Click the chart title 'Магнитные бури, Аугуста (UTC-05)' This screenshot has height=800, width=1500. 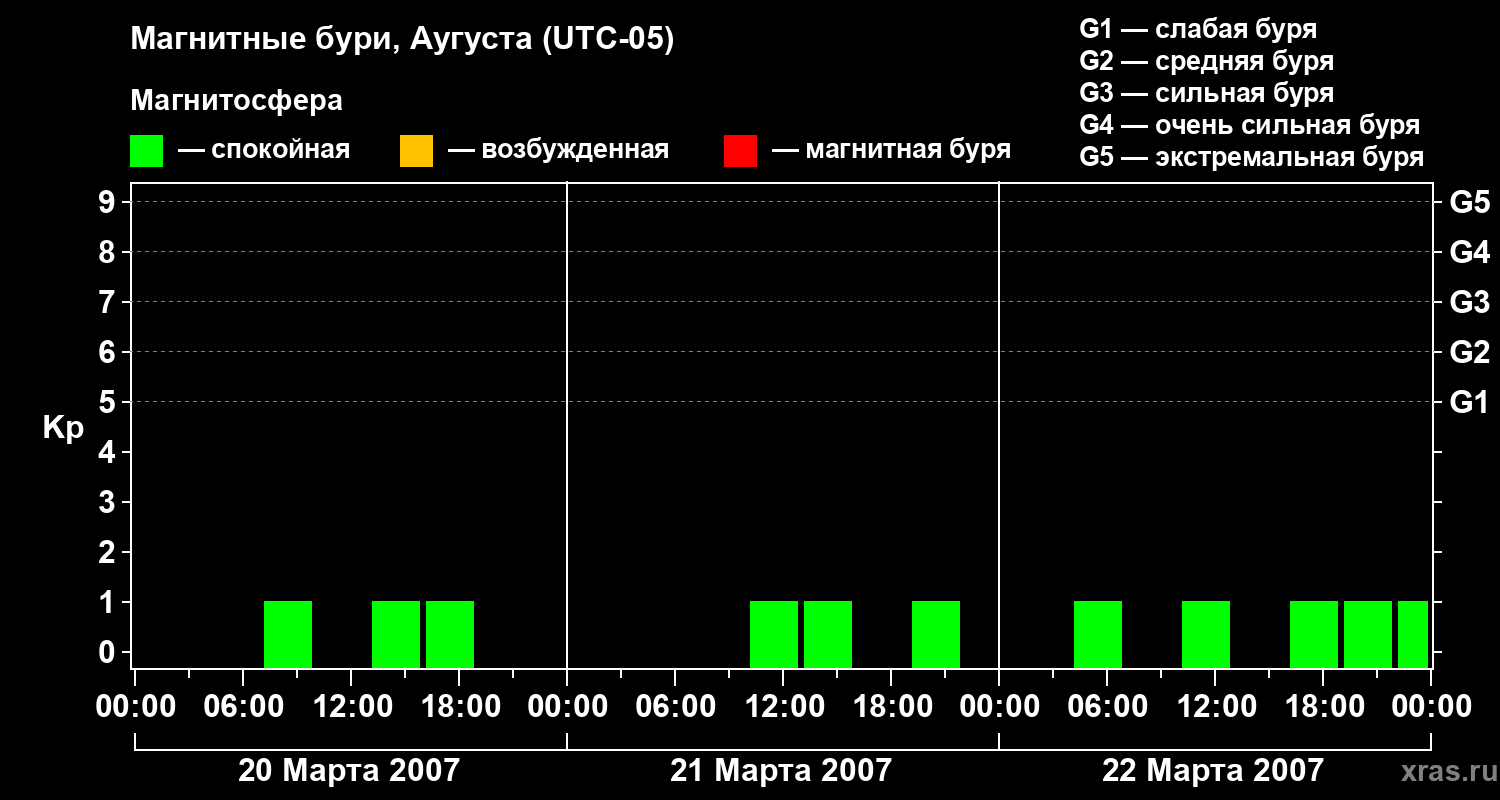coord(402,40)
